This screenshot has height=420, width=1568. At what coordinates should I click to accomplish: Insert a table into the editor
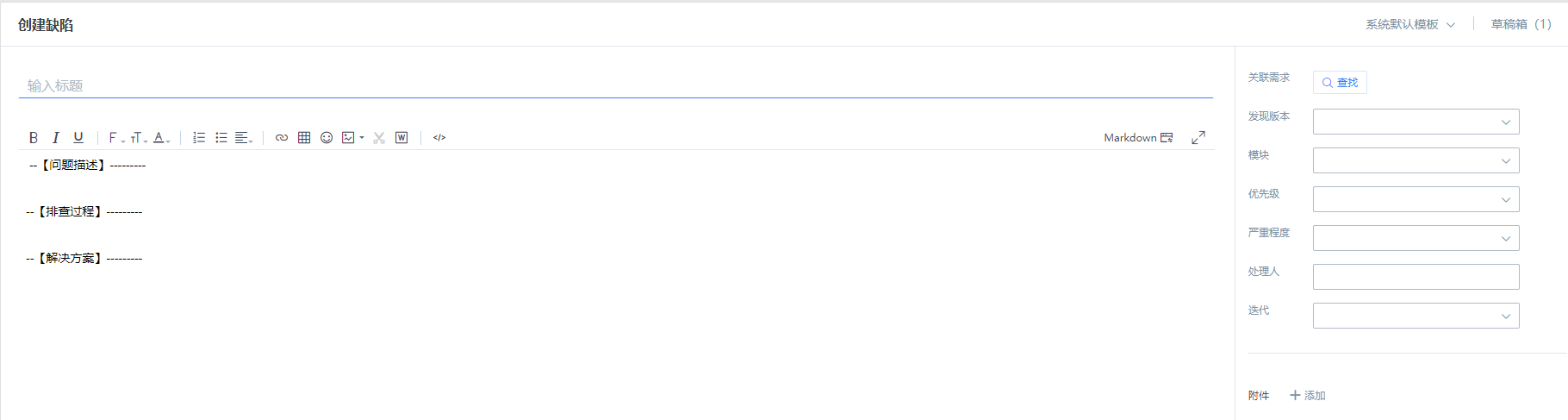304,138
